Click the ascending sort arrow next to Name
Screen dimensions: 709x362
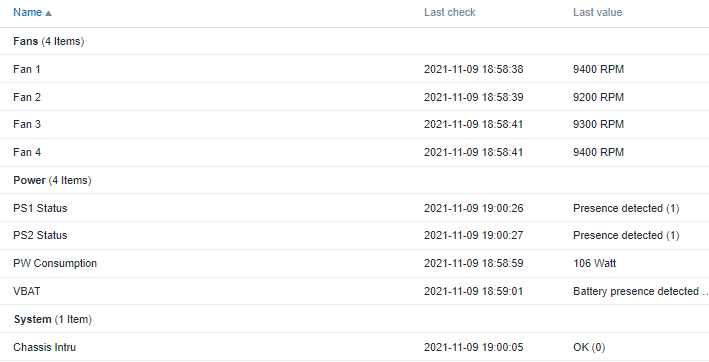(x=48, y=13)
